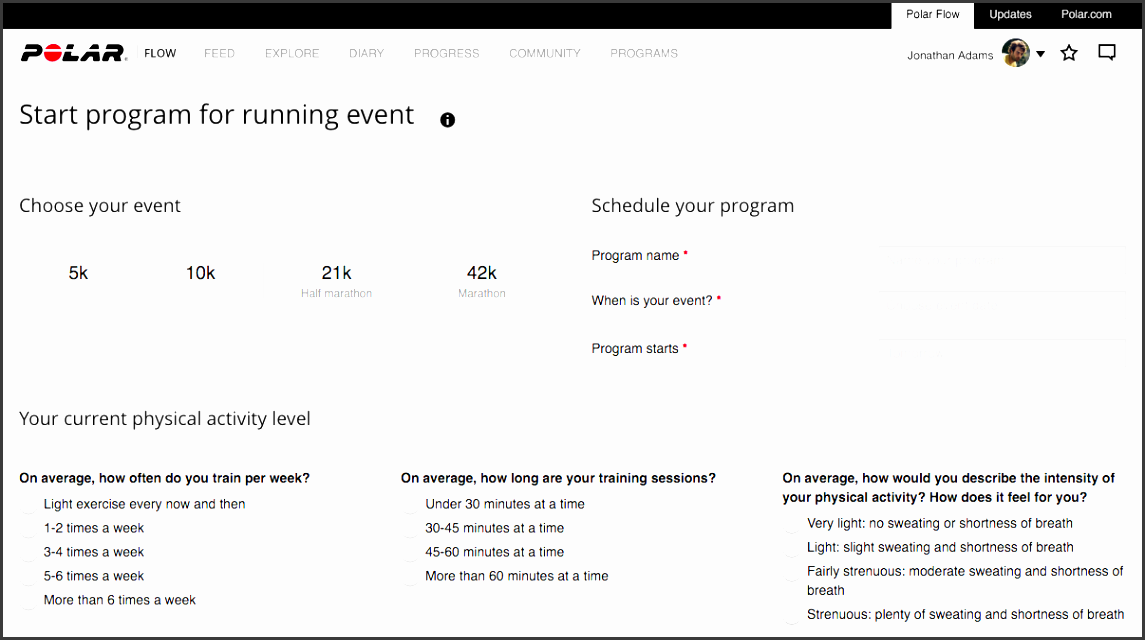Open the Polar.com tab
This screenshot has height=640, width=1145.
click(1086, 14)
